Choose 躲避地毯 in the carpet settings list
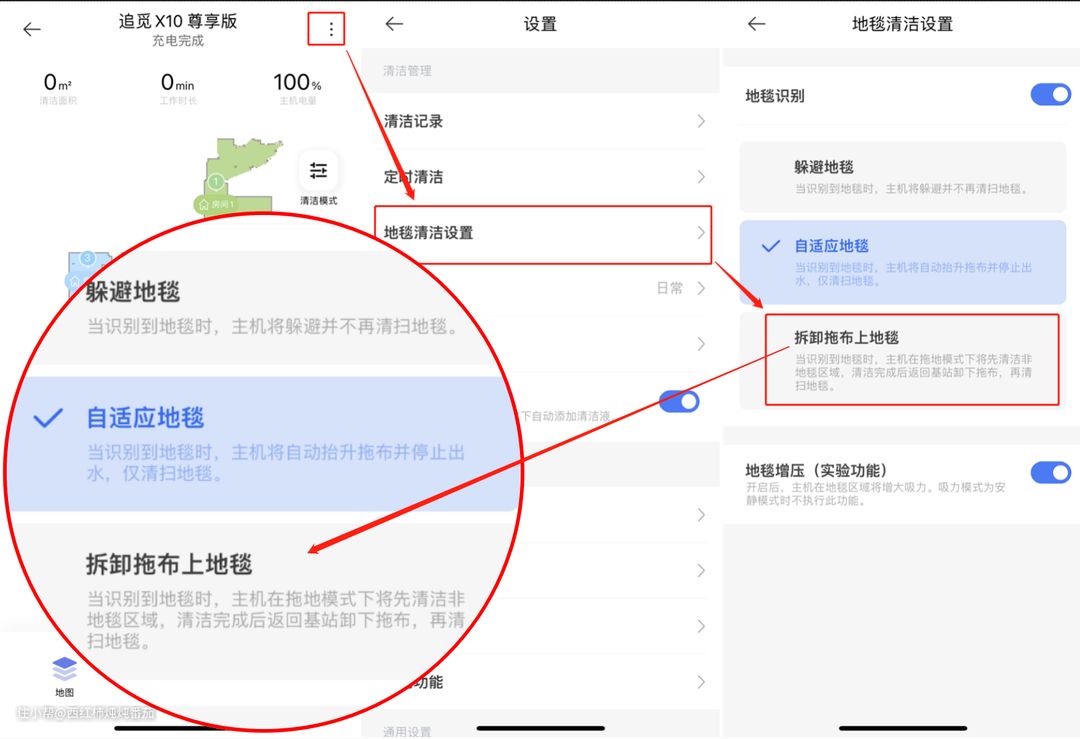This screenshot has height=739, width=1080. (902, 176)
